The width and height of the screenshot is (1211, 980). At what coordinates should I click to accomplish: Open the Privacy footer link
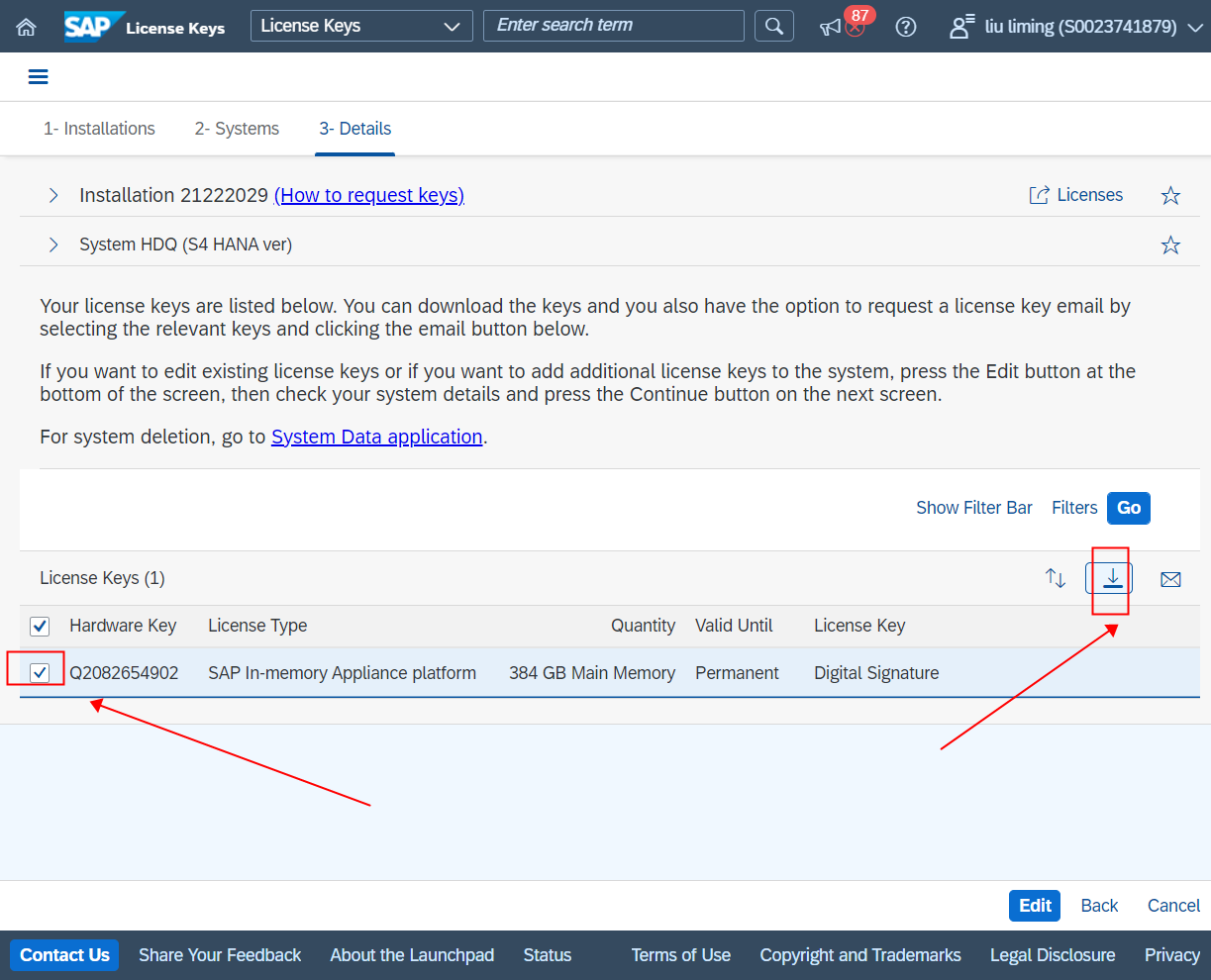coord(1172,955)
